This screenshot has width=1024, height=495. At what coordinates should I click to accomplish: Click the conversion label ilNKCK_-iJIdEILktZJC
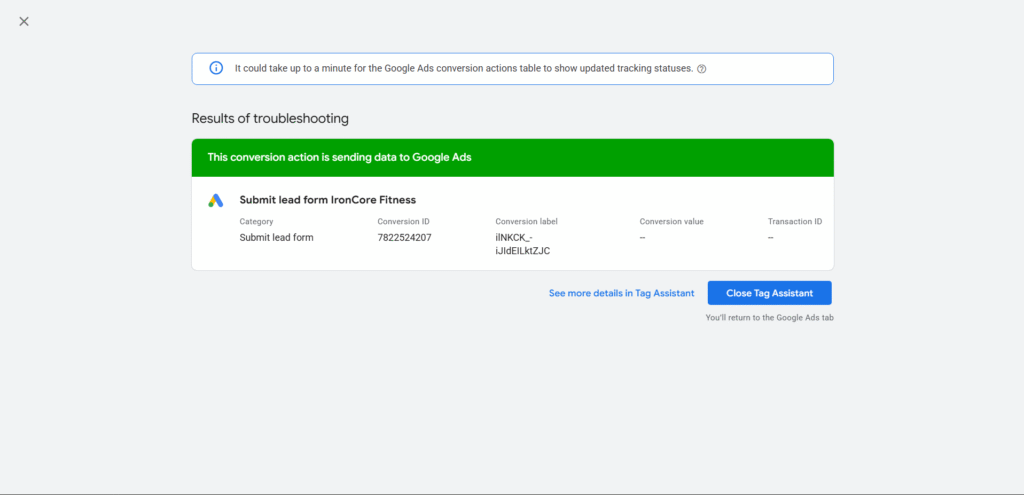[x=522, y=244]
